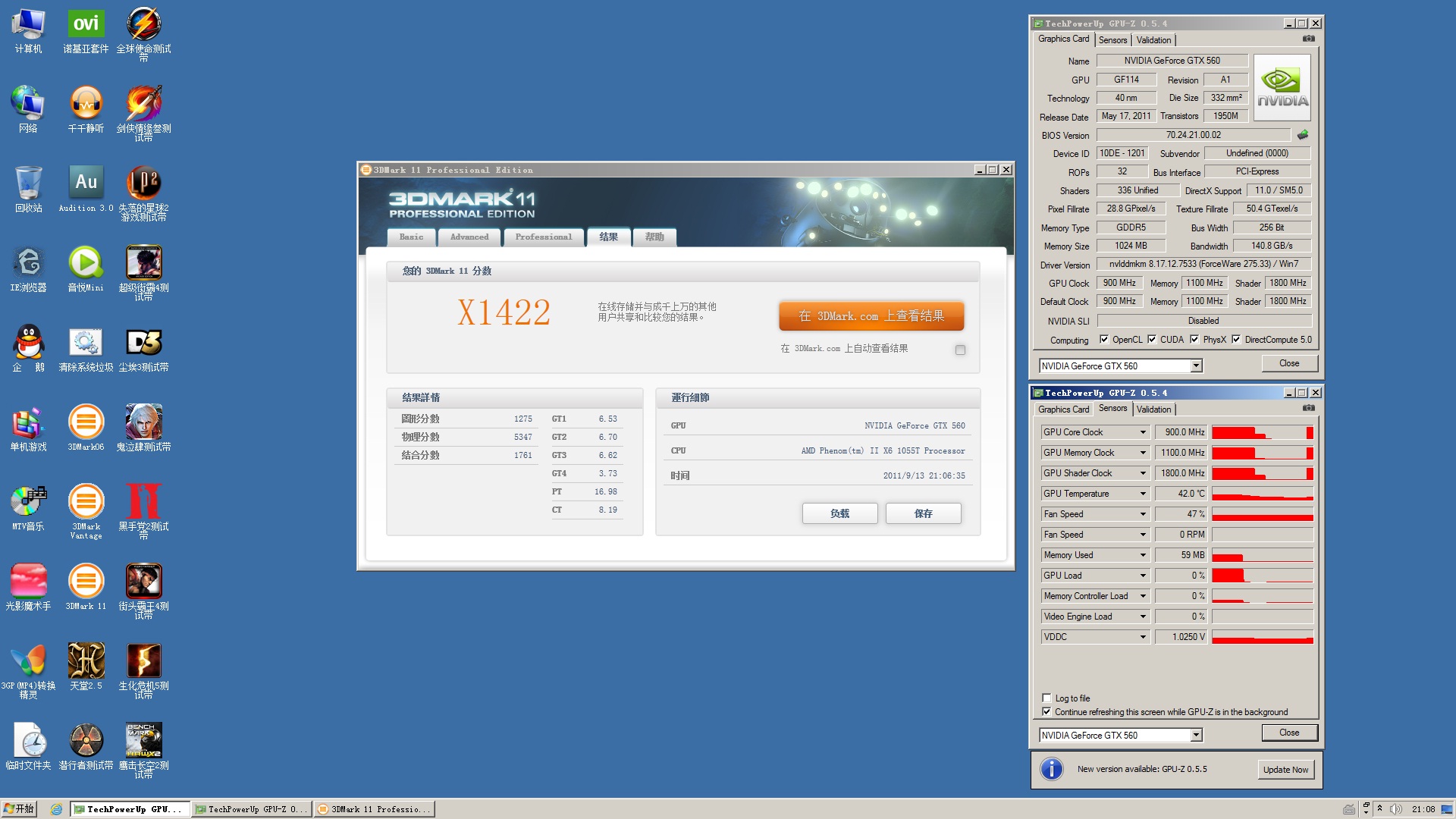Click the orange 在 3DMark.com 上查看结果 button

[871, 316]
